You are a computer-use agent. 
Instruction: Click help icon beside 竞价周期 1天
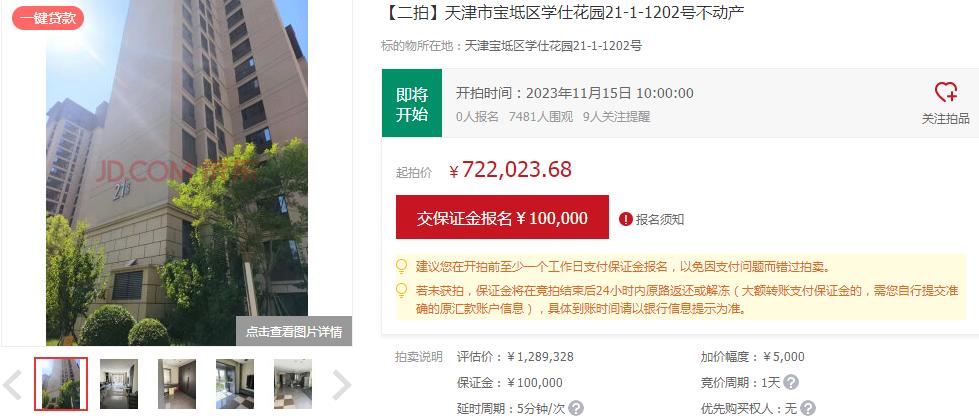pos(791,382)
